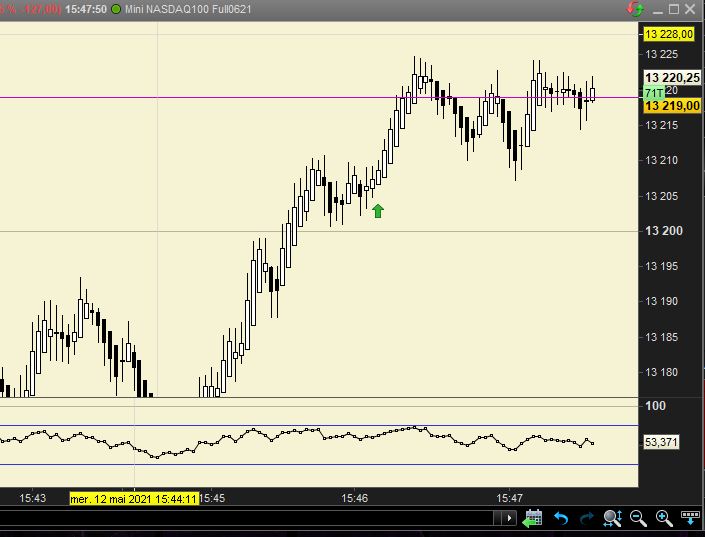
Task: Click the calendar go-to-date icon
Action: coord(533,519)
